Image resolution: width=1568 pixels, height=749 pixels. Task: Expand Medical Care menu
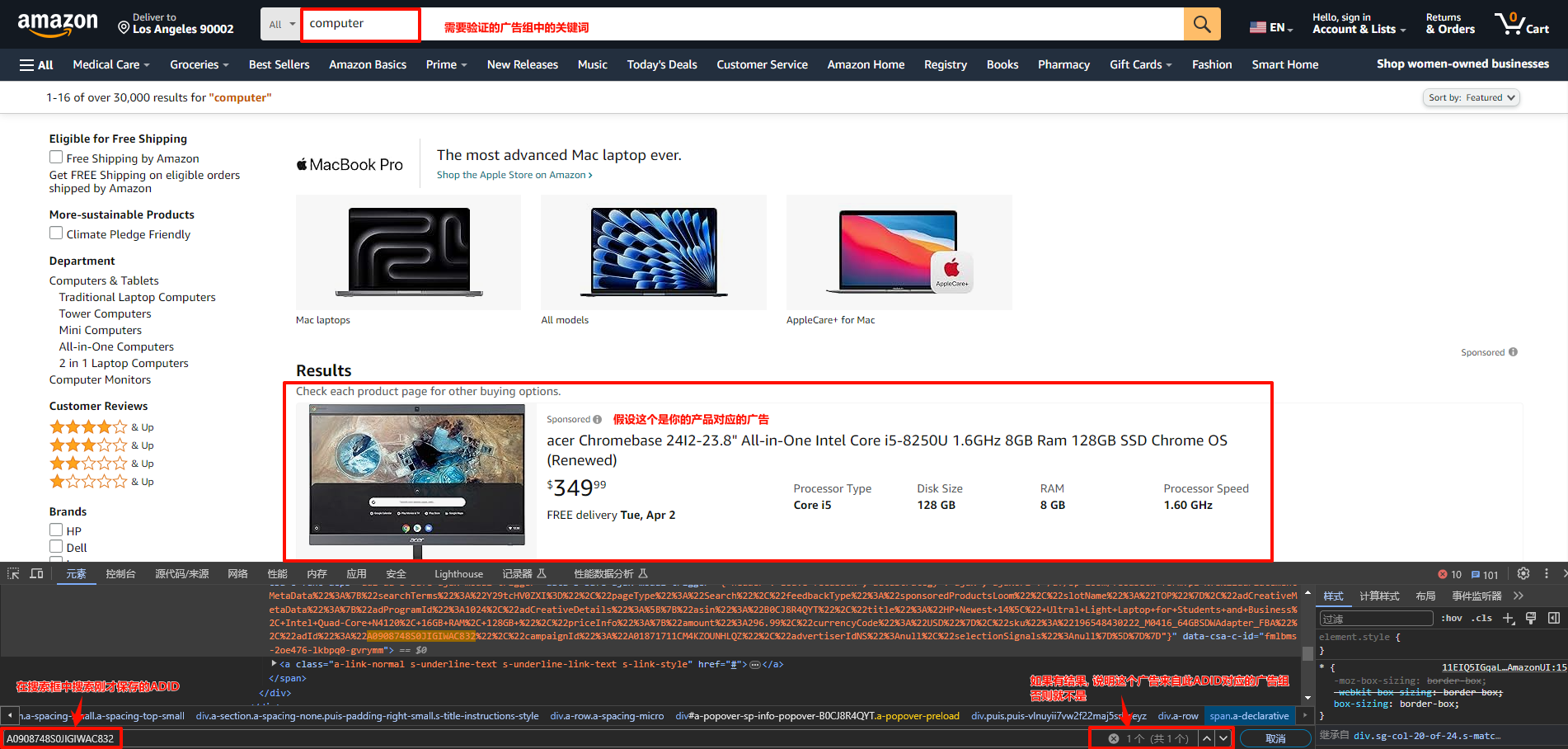point(111,64)
